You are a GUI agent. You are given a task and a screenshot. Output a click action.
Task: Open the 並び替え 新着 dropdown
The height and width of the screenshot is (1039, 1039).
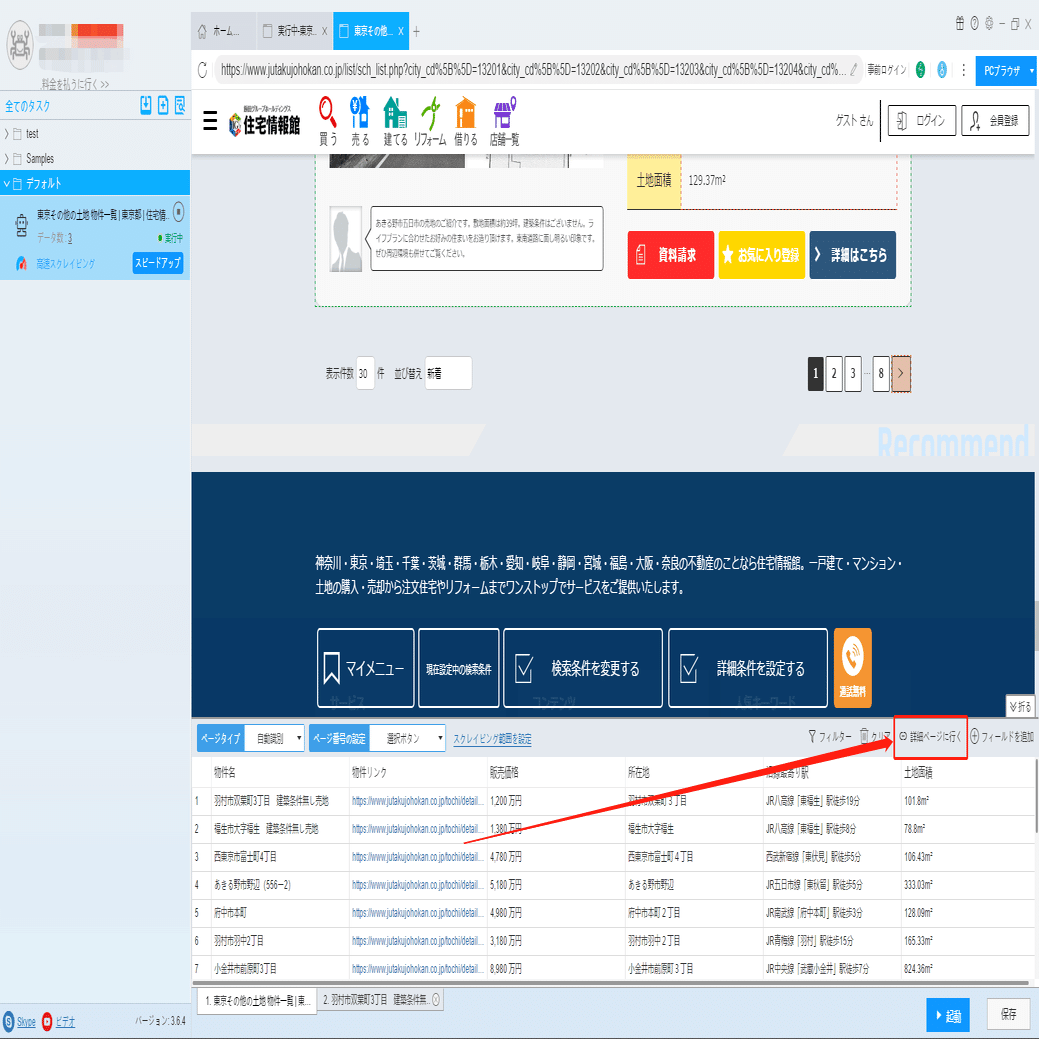coord(449,373)
